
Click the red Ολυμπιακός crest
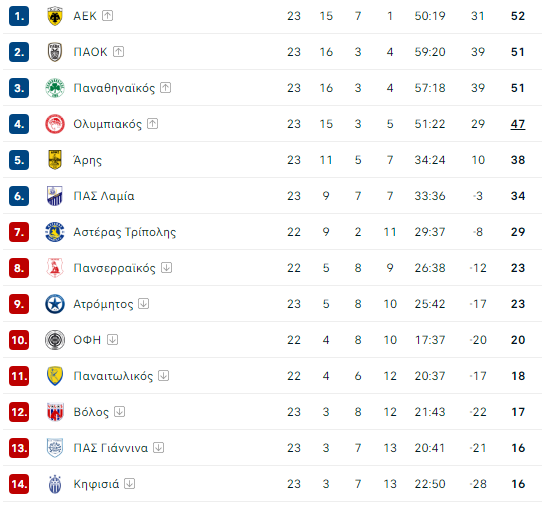tap(55, 124)
